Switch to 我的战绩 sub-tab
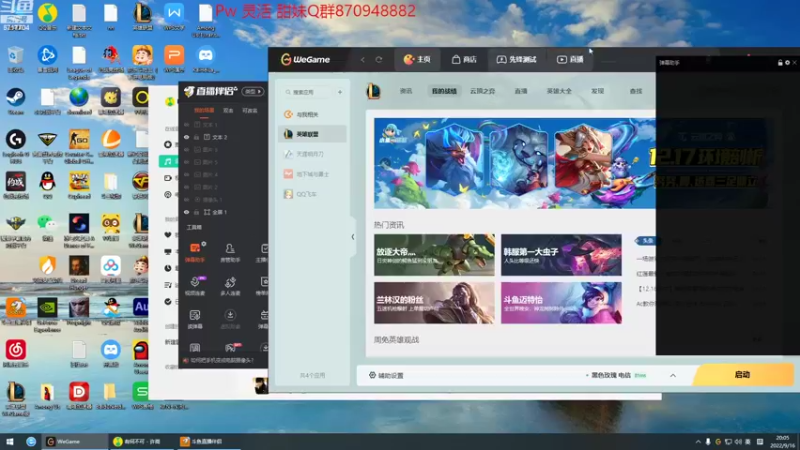This screenshot has height=450, width=800. pos(444,91)
